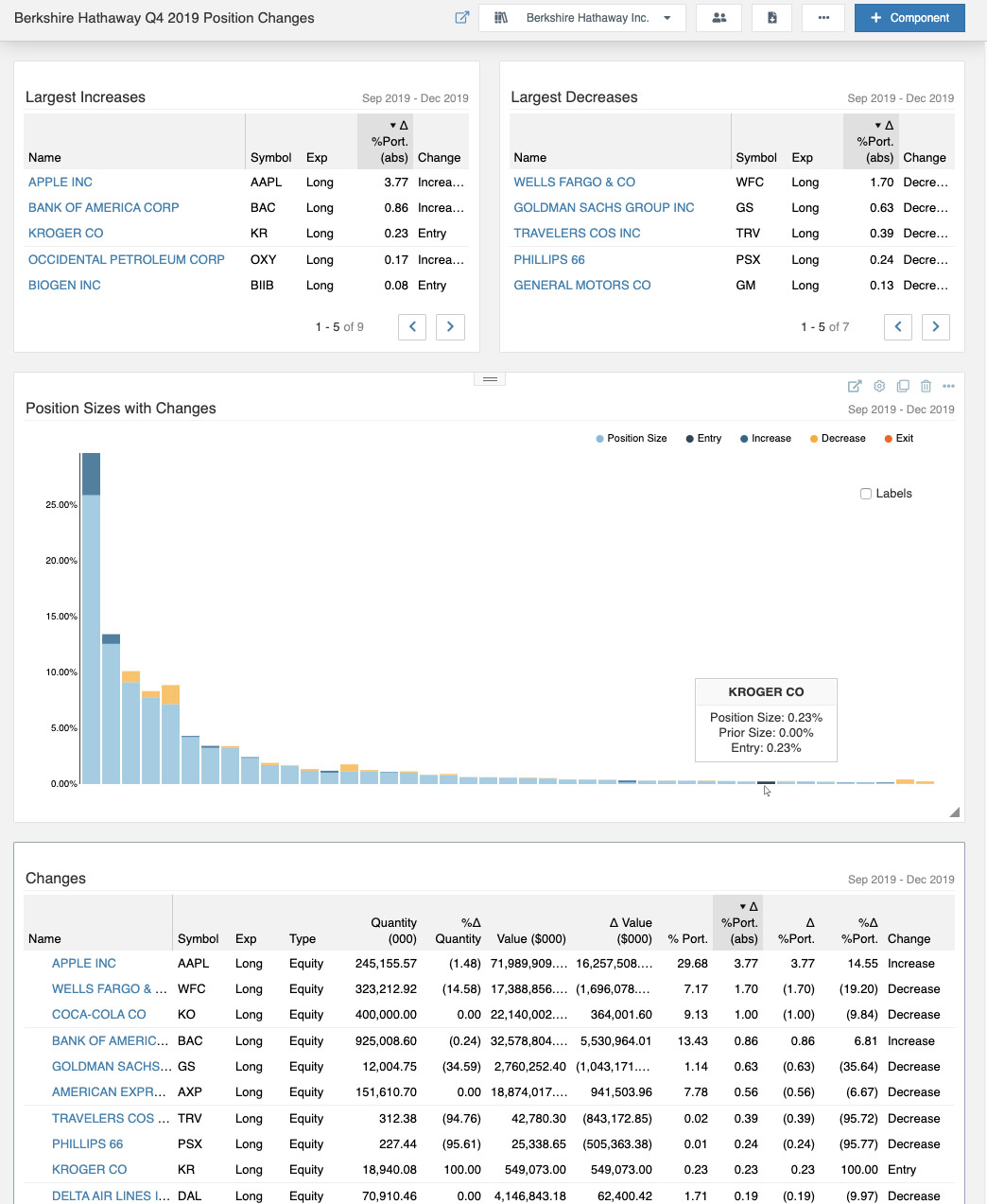Open COCA-COLA CO link in Changes table
The image size is (987, 1204).
point(99,1015)
